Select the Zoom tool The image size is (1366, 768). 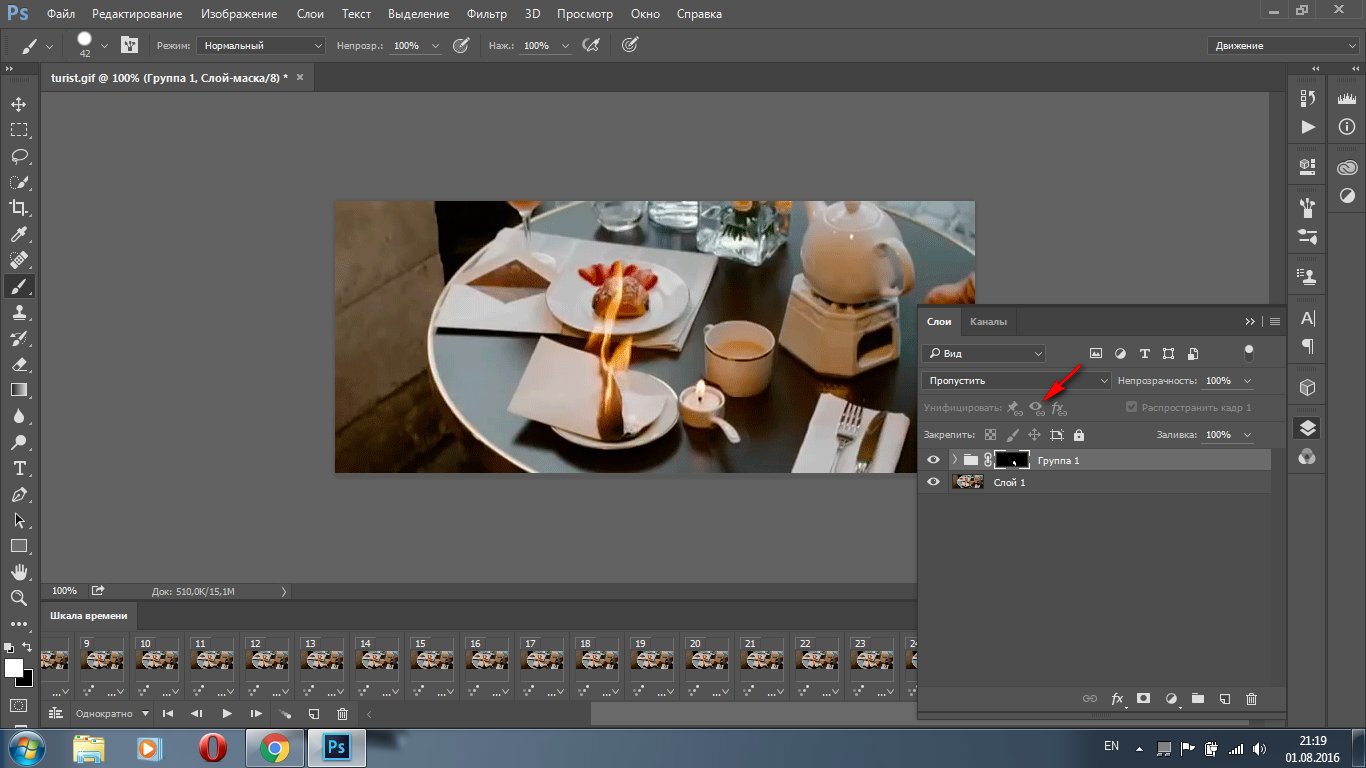[x=19, y=598]
